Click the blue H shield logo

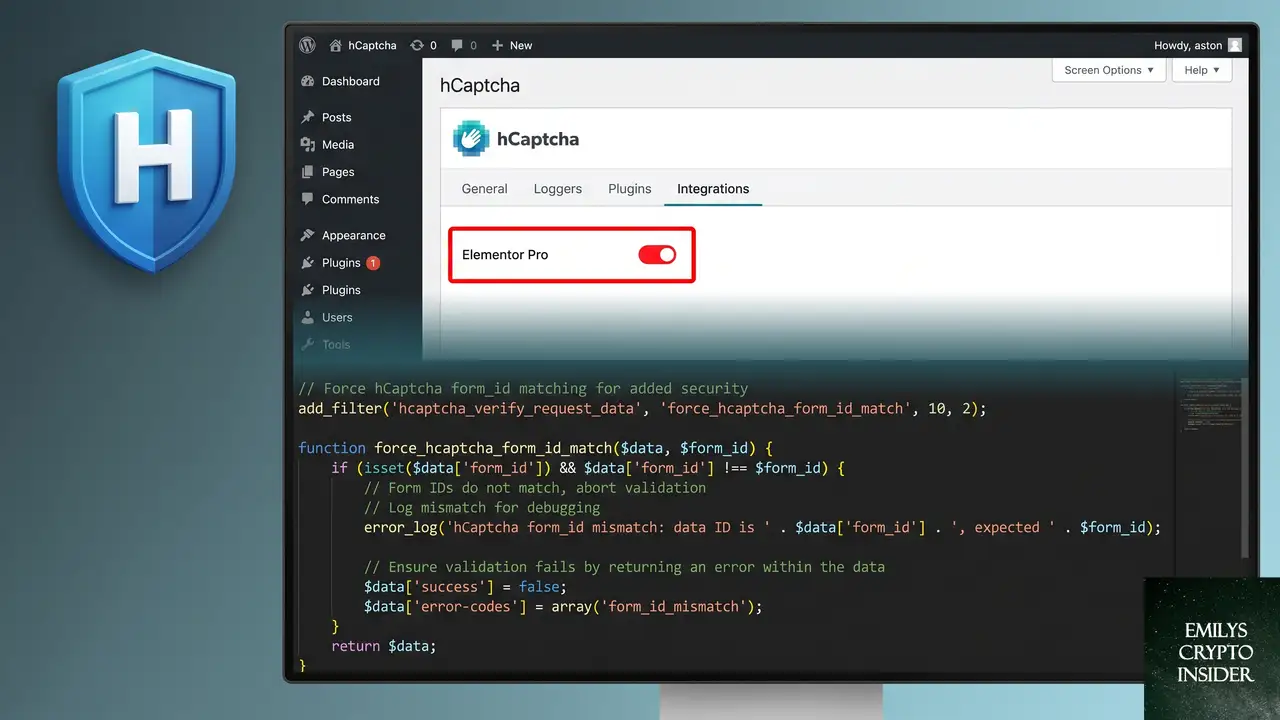(x=147, y=160)
